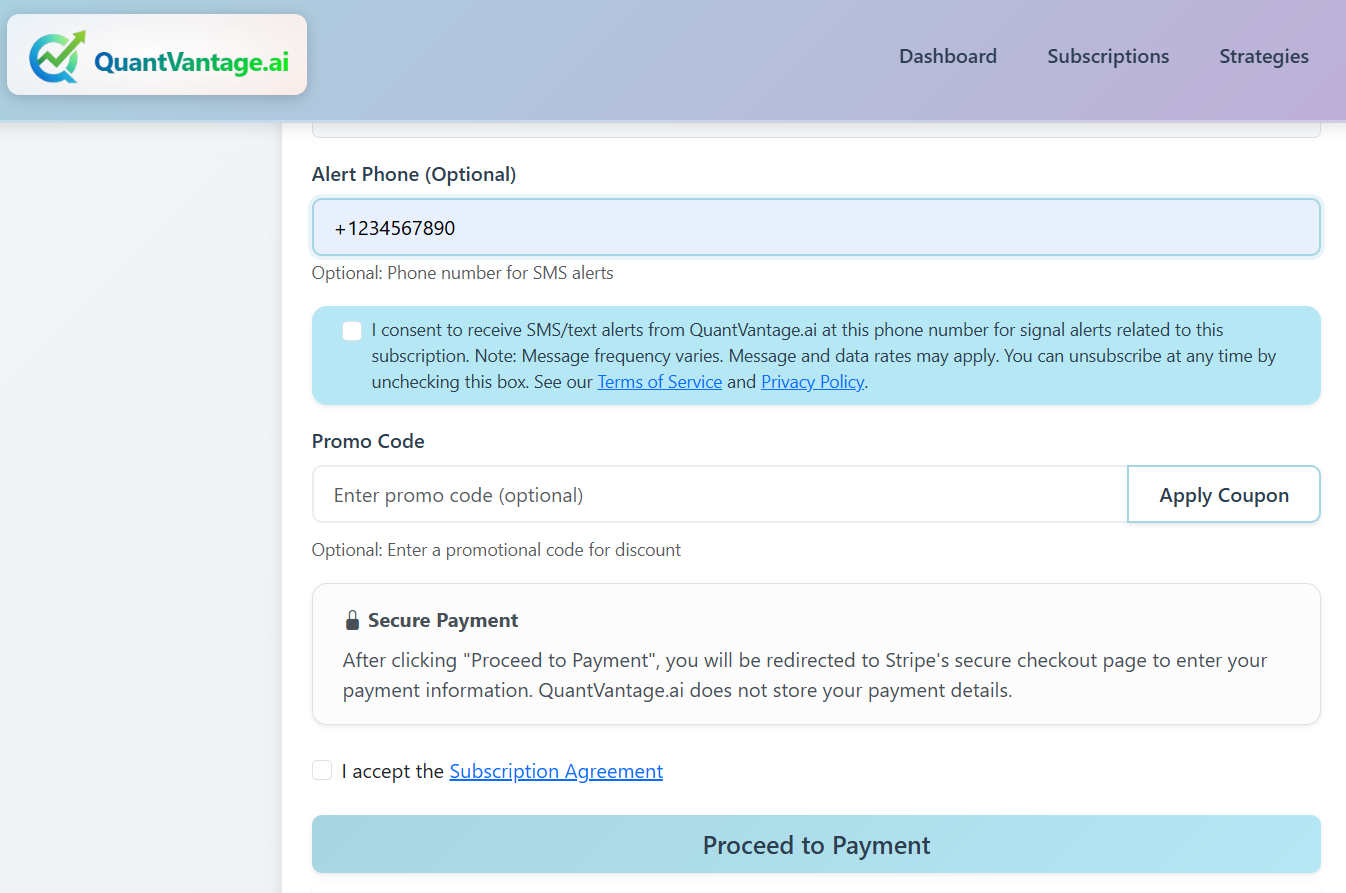Click inside the promo code input field
The image size is (1346, 893).
coord(700,493)
